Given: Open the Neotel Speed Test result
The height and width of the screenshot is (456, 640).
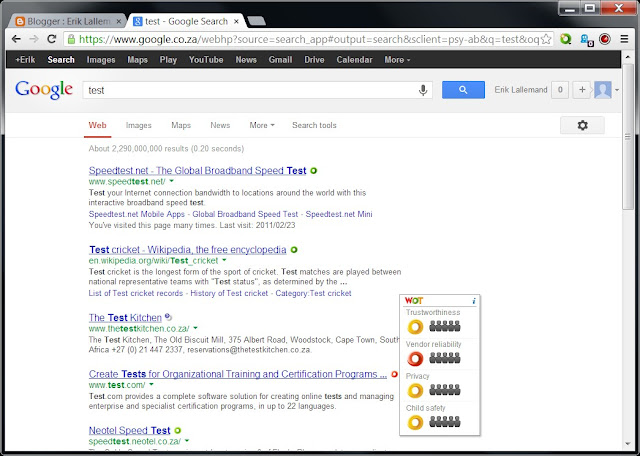Looking at the screenshot, I should [129, 430].
